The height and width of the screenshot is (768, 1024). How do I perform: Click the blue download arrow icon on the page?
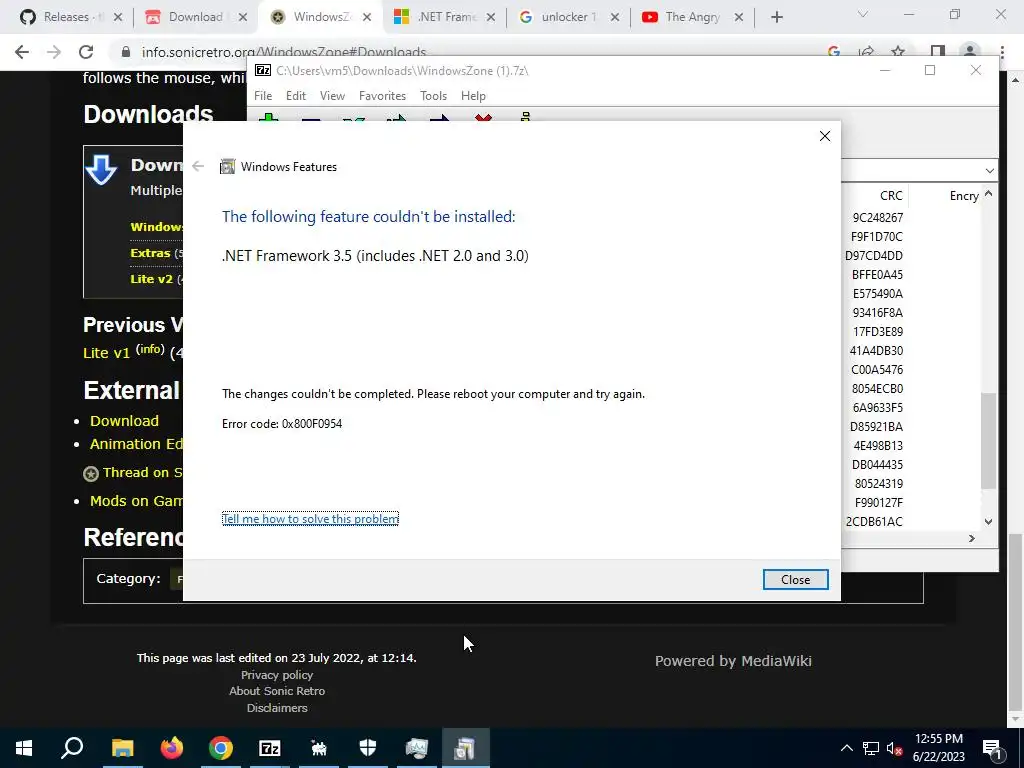[x=101, y=170]
